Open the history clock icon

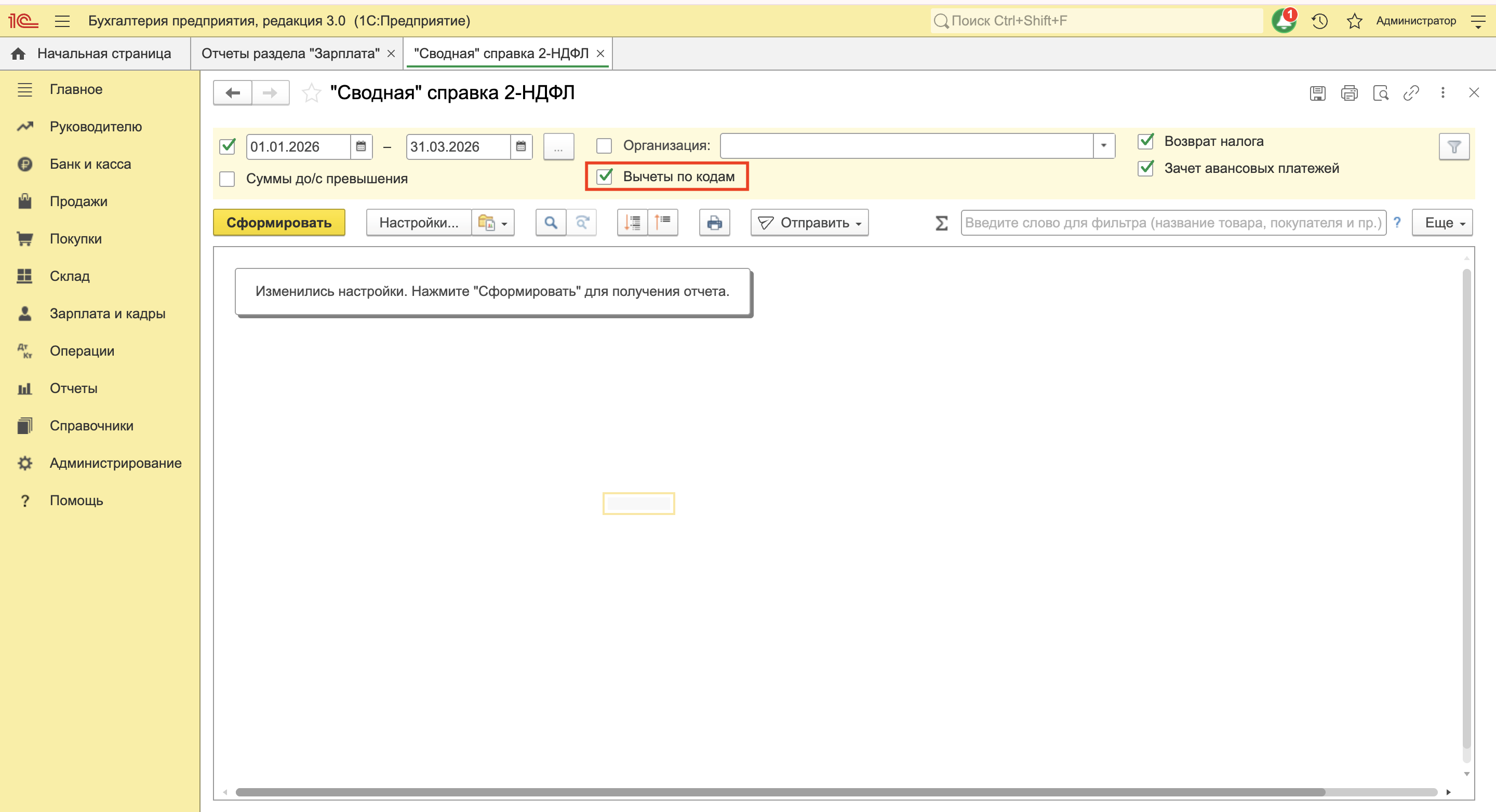(x=1319, y=21)
